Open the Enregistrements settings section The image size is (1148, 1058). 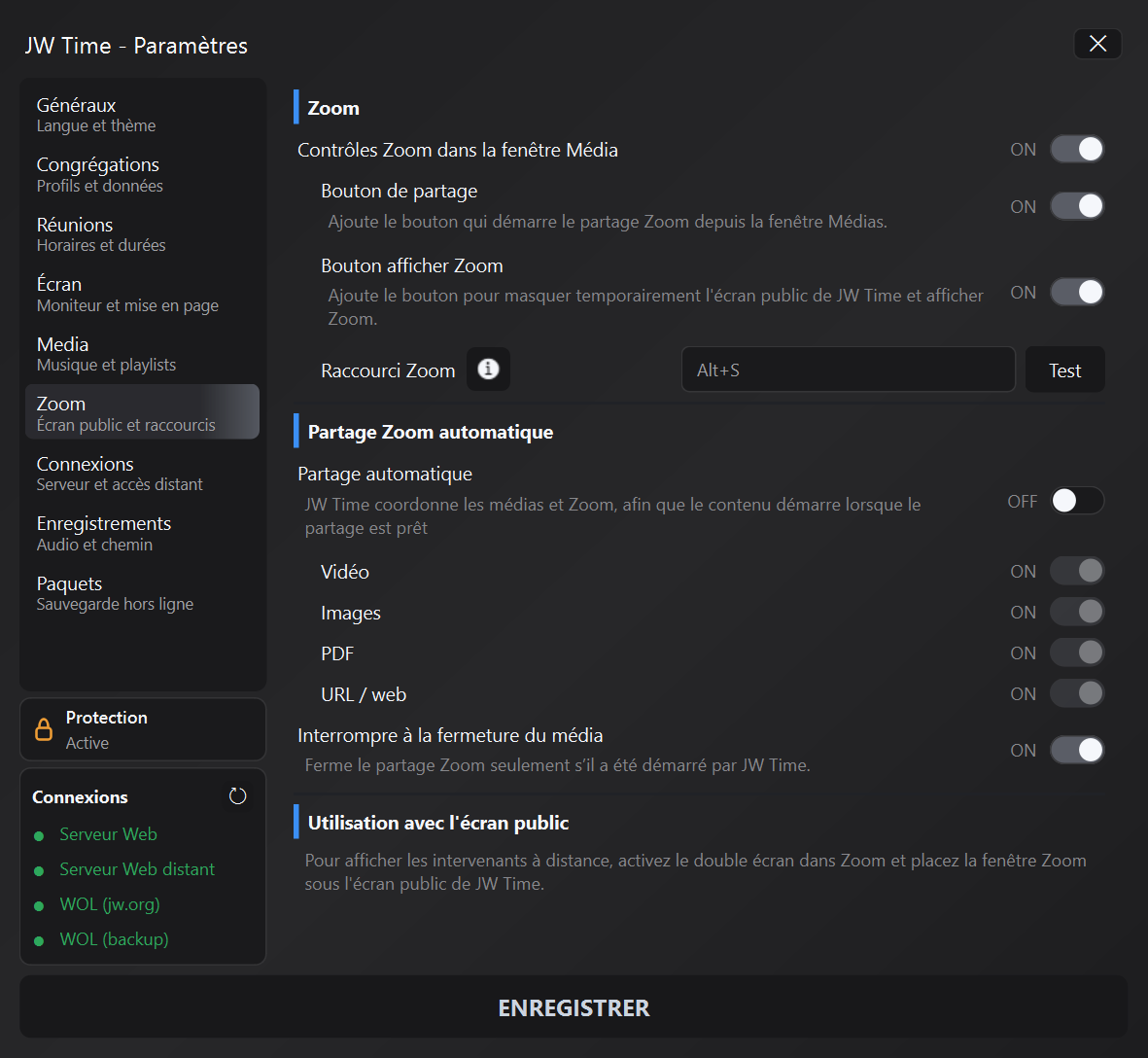point(142,533)
